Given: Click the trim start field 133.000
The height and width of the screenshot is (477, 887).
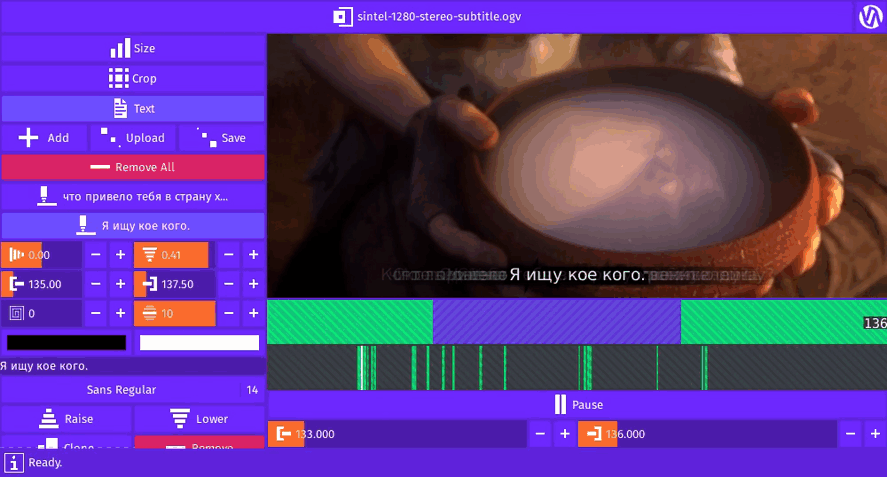Looking at the screenshot, I should (x=397, y=434).
